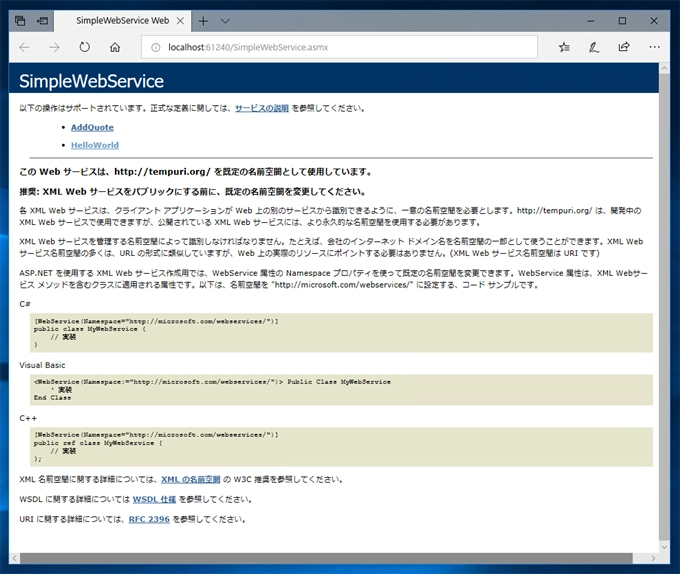Viewport: 680px width, 574px height.
Task: Open the RFC 2396 link
Action: pos(149,519)
